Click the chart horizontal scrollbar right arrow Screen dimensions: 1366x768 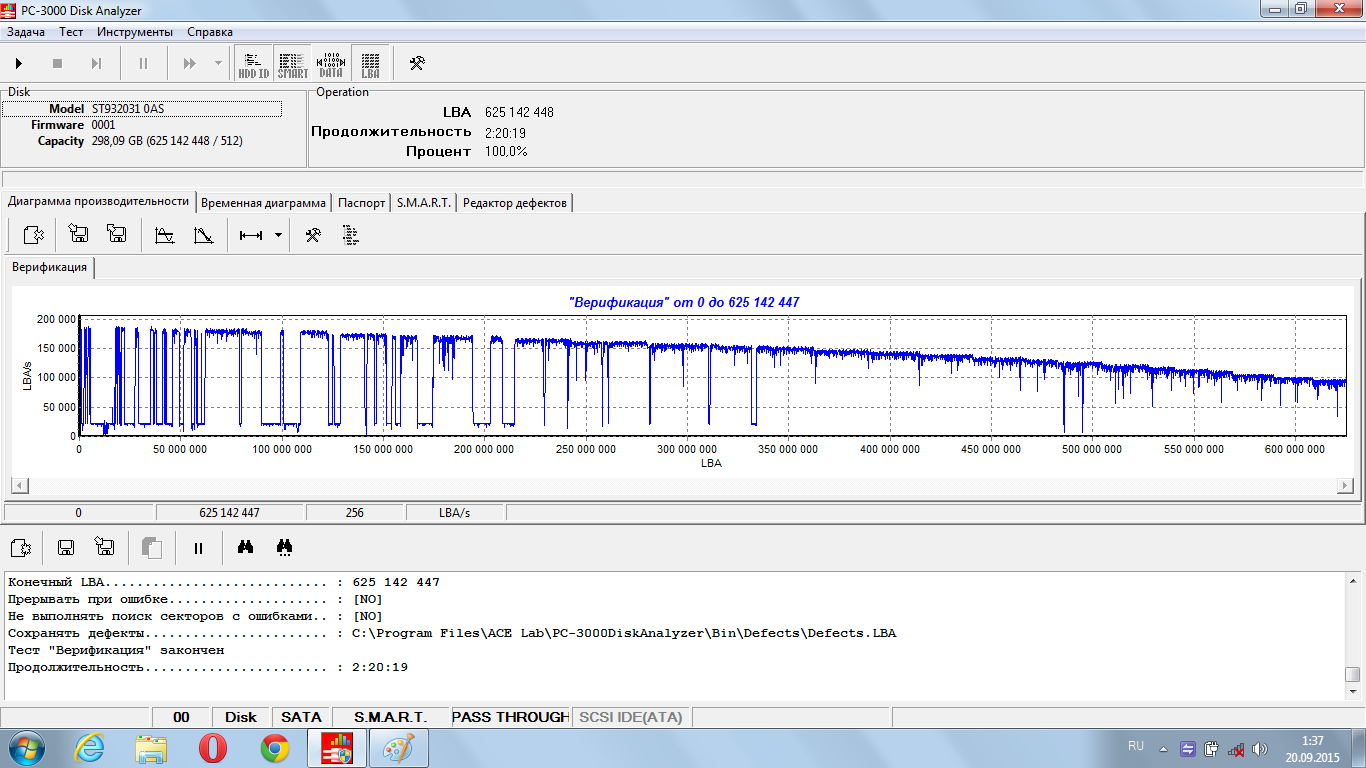pos(1345,486)
